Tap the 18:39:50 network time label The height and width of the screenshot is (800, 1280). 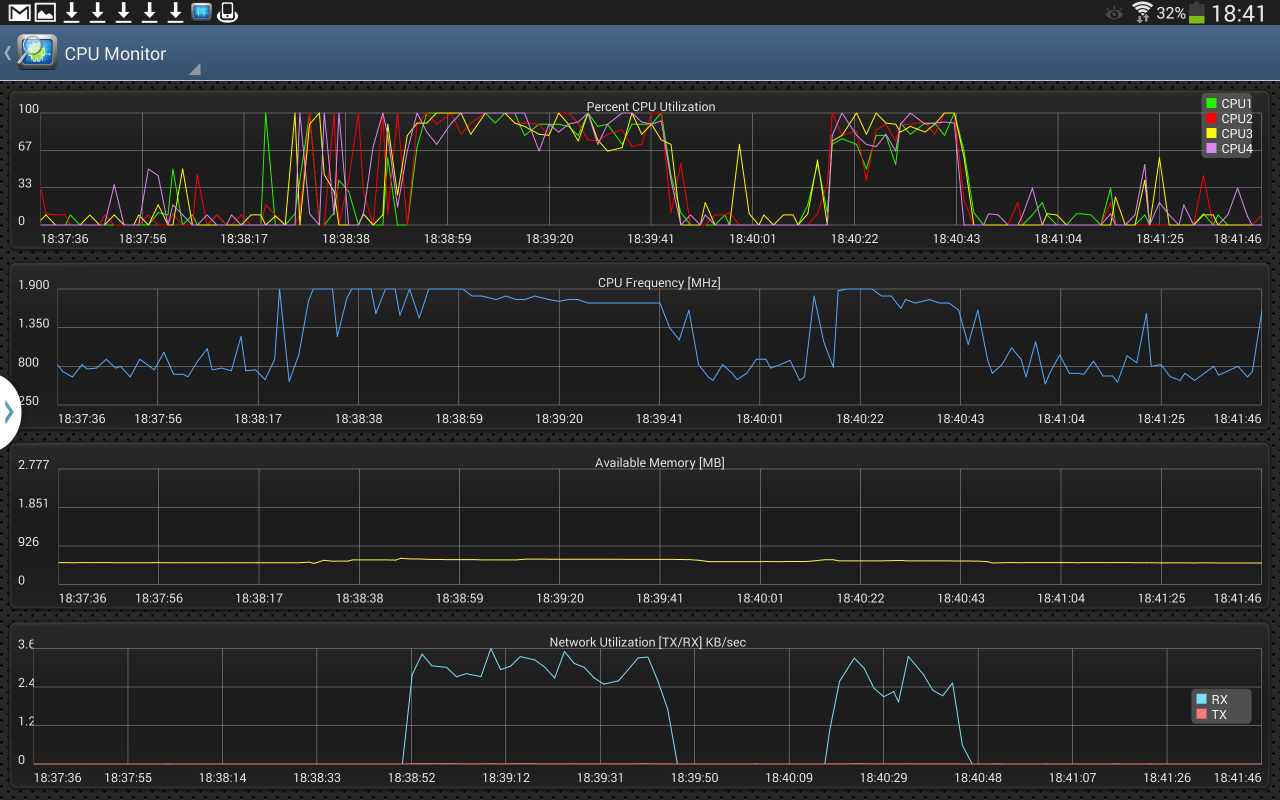tap(694, 777)
